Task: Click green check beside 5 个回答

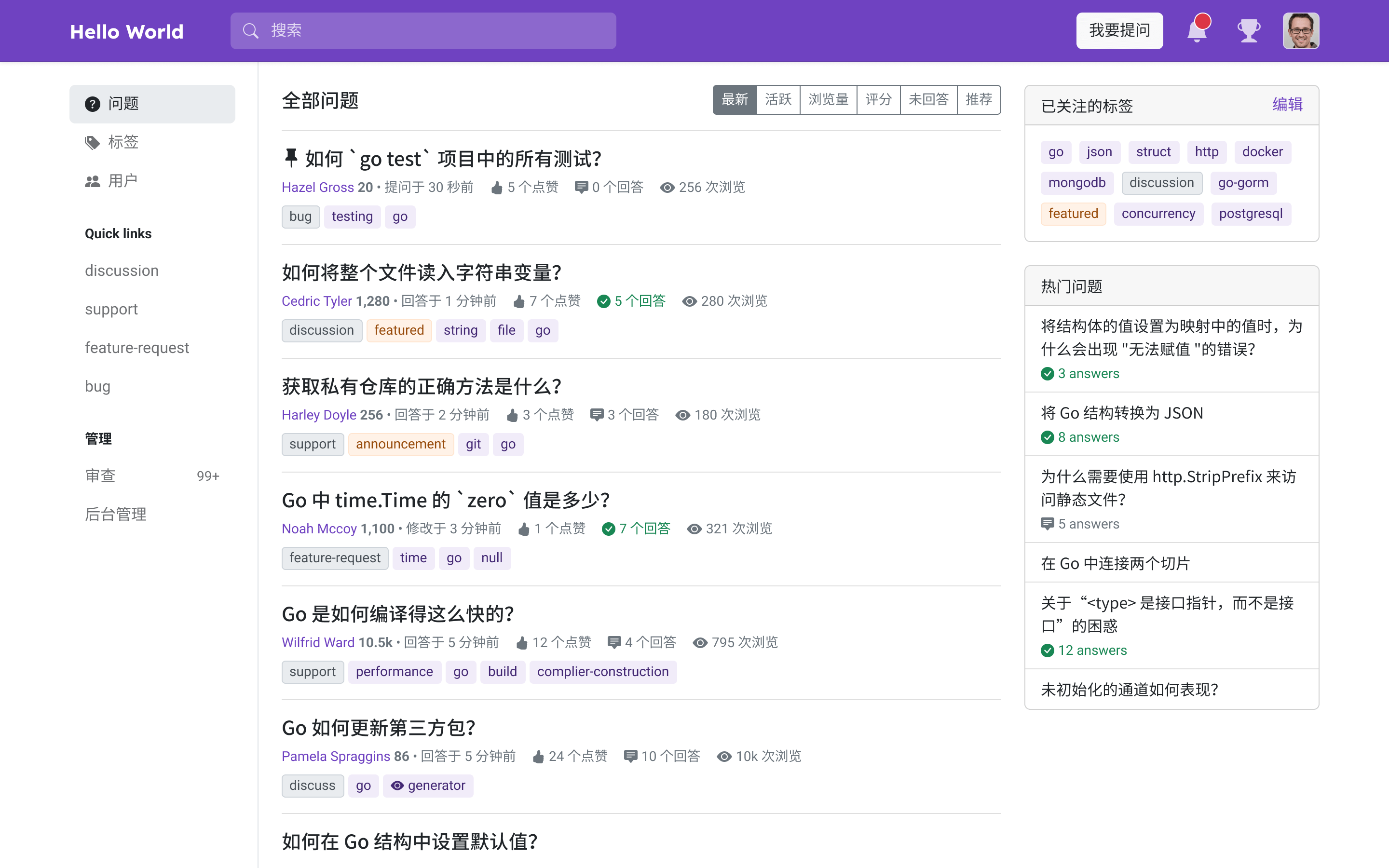Action: coord(603,301)
